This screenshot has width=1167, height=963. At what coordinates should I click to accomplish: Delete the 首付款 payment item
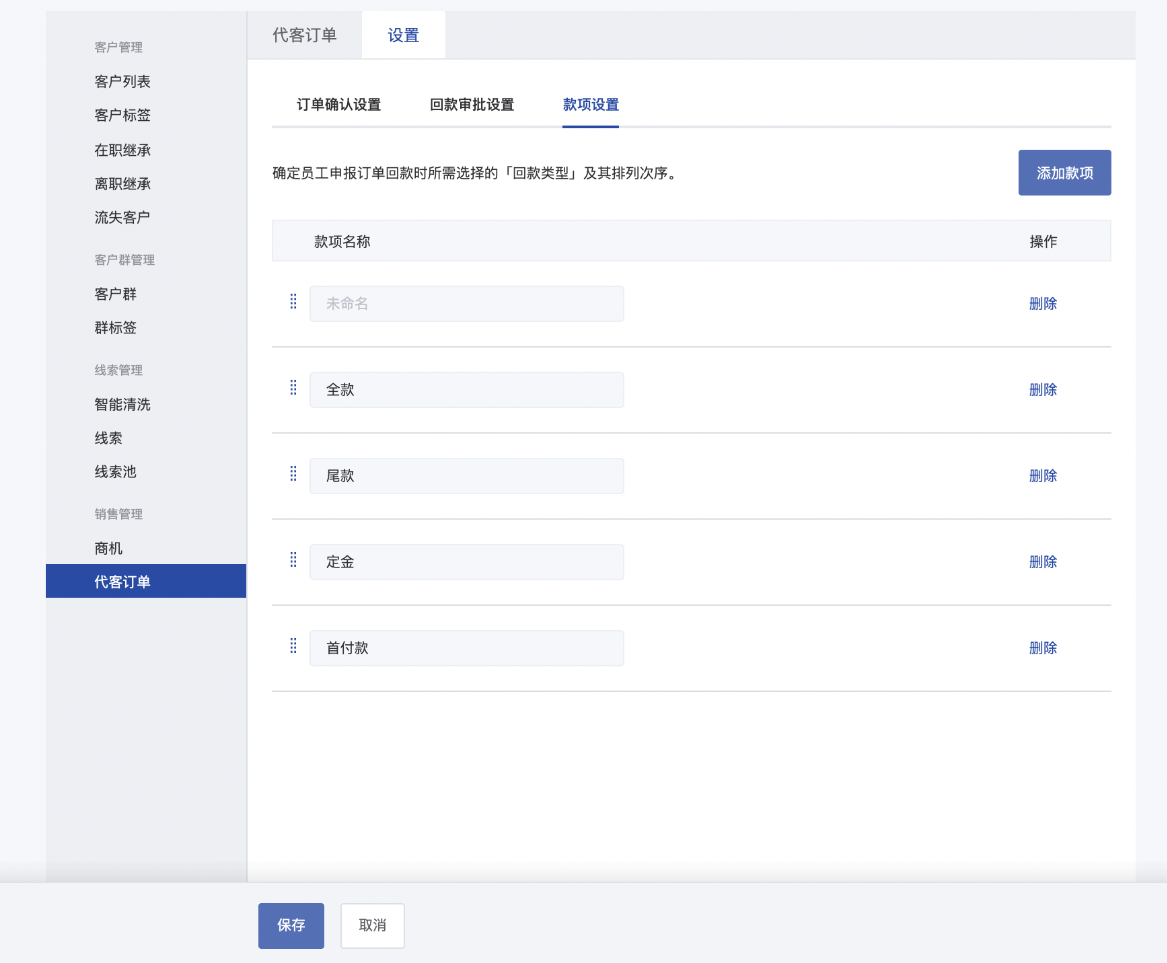(x=1043, y=648)
